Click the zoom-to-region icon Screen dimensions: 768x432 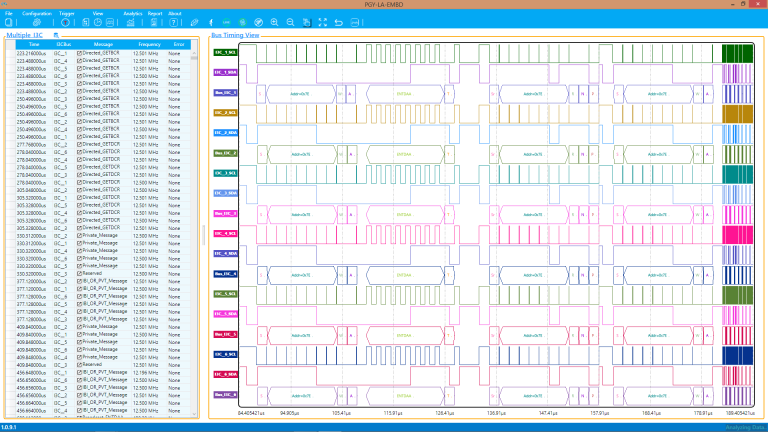307,23
